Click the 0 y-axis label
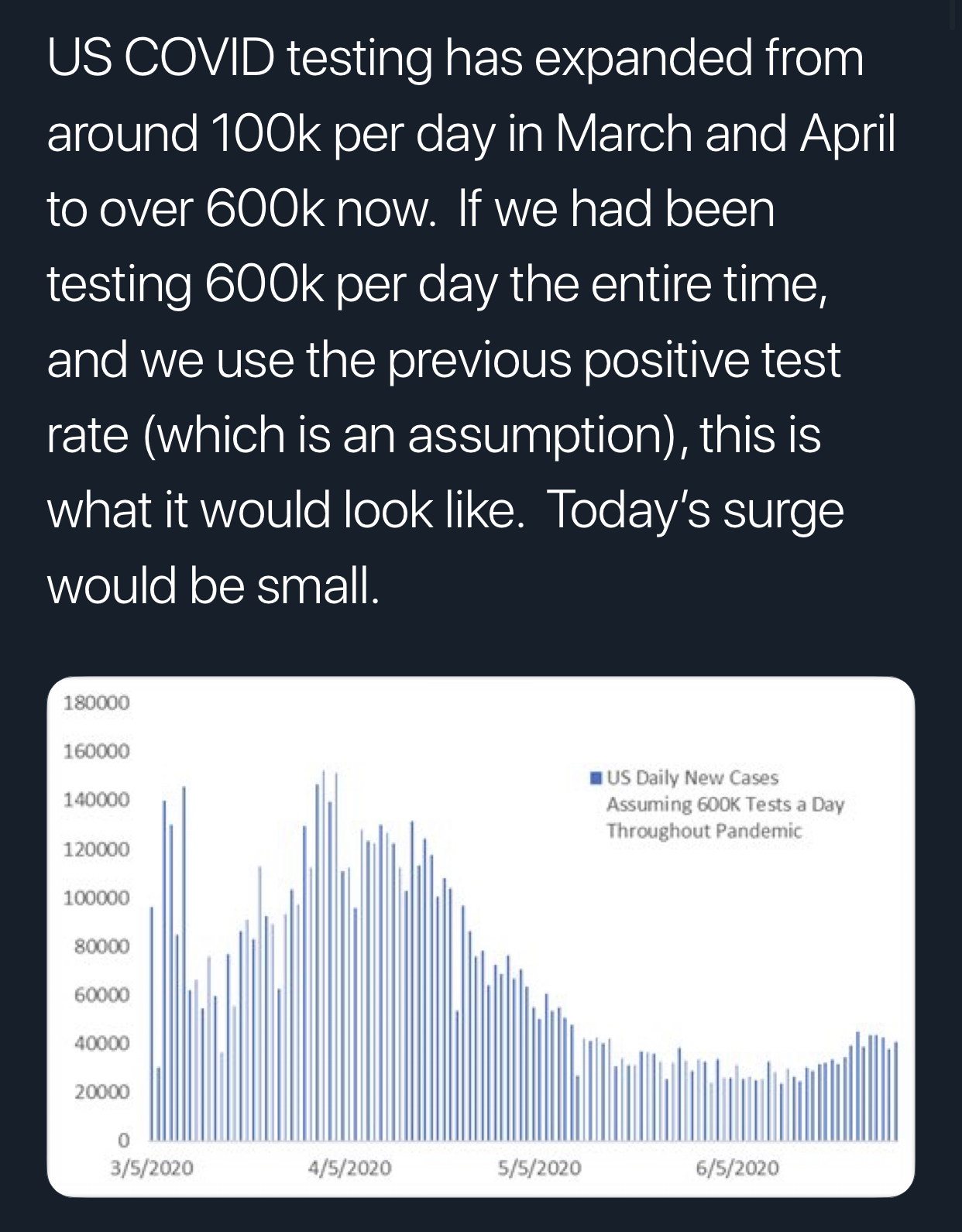 coord(122,1141)
